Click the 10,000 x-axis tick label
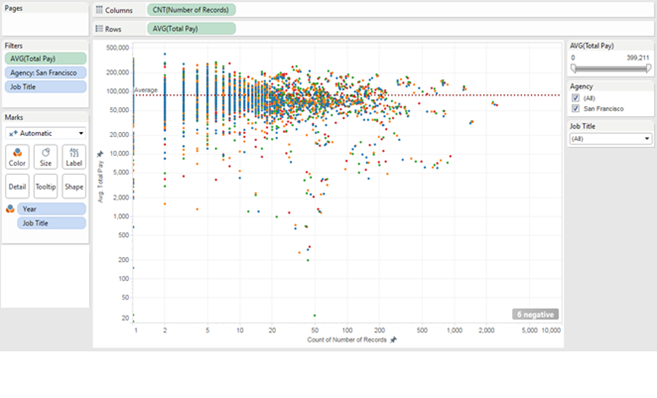This screenshot has height=398, width=657. click(551, 330)
